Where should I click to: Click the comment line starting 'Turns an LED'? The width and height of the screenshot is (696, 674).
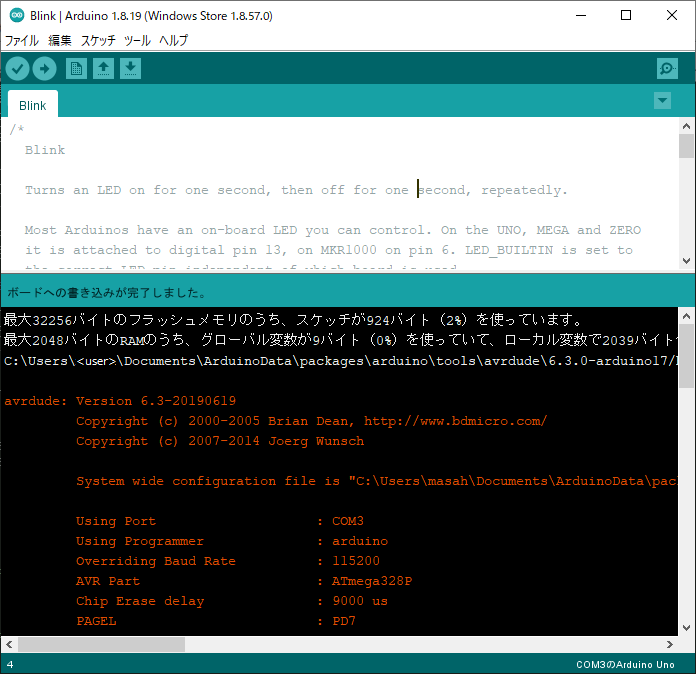coord(296,190)
